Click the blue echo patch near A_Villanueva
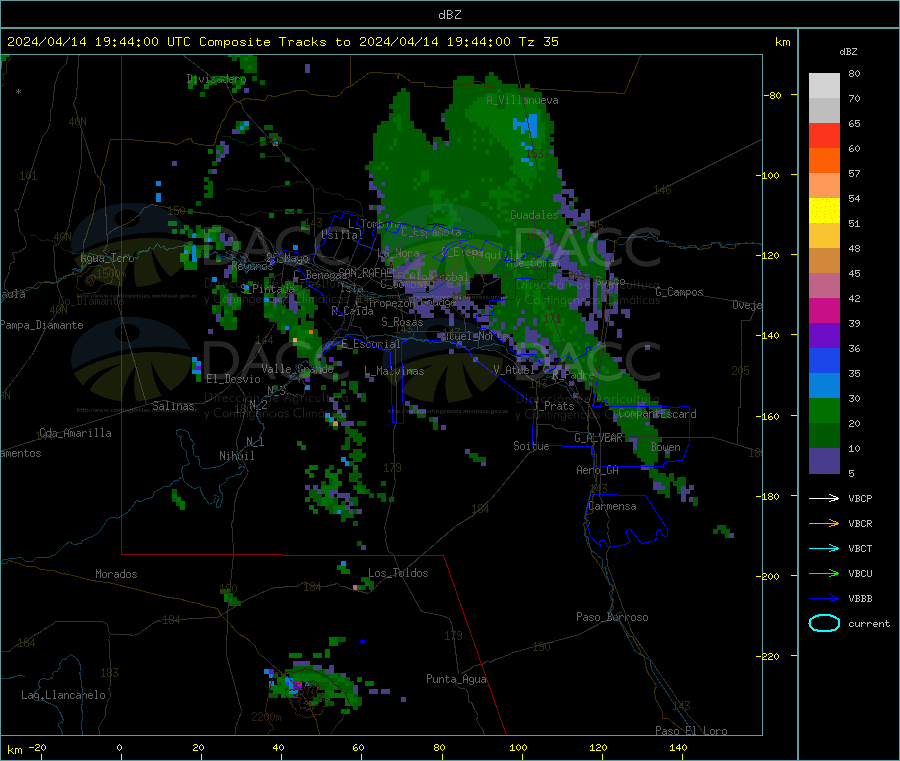Screen dimensions: 900x761 point(527,126)
